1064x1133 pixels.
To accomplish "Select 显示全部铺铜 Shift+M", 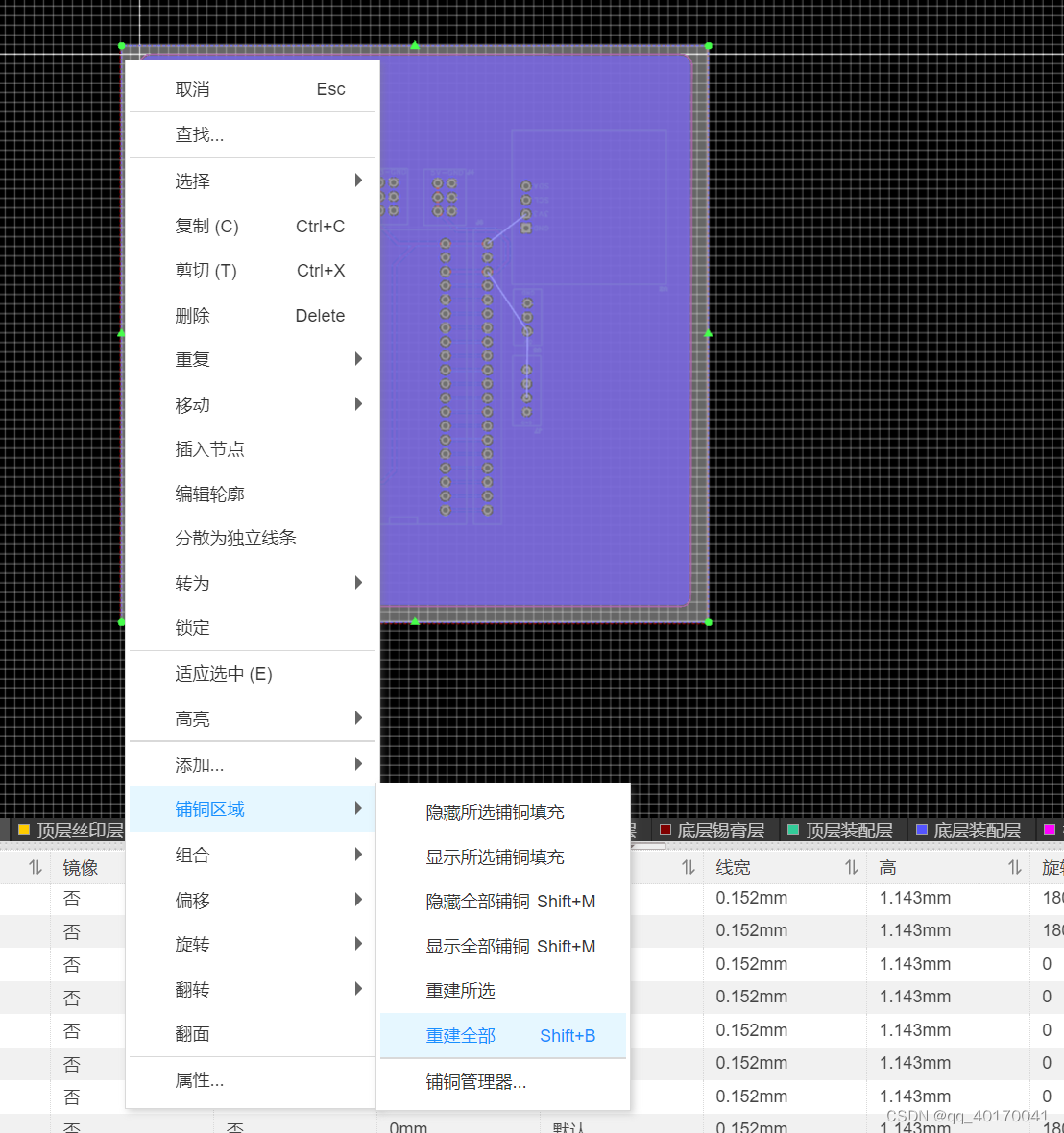I will pos(503,947).
